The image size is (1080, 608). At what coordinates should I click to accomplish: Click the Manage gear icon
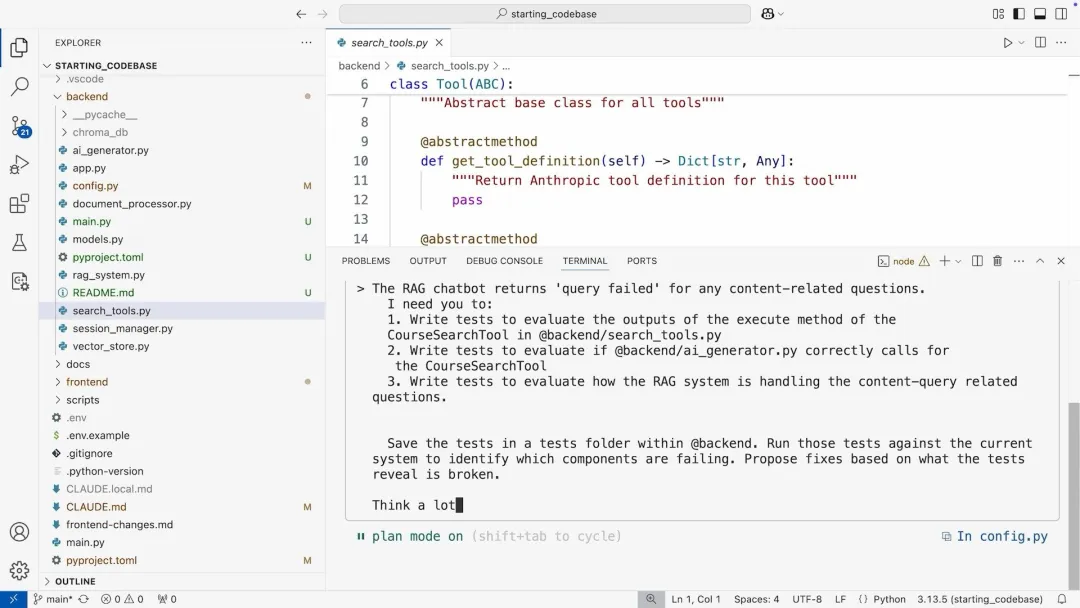19,571
